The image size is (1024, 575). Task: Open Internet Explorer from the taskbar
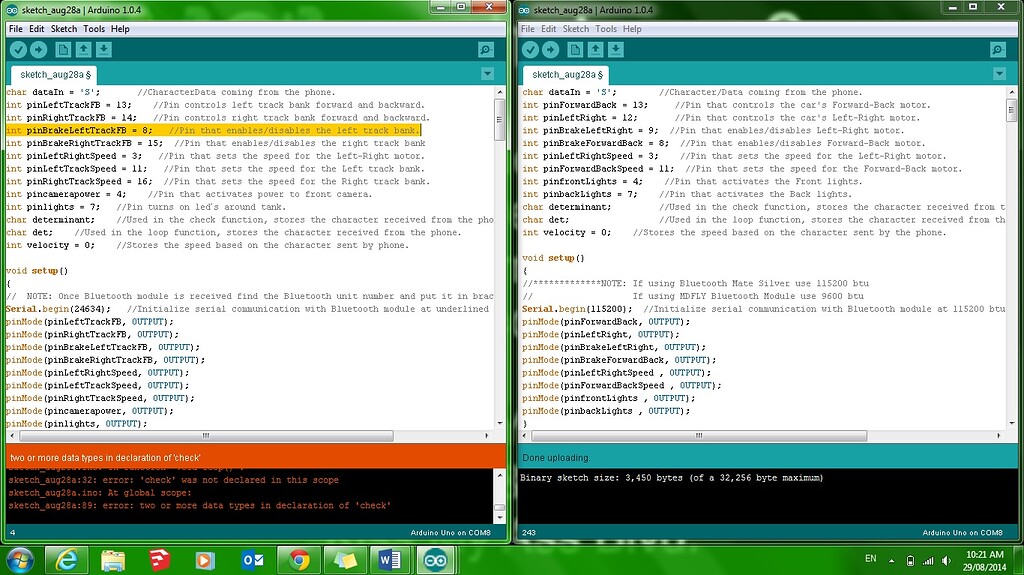[67, 560]
